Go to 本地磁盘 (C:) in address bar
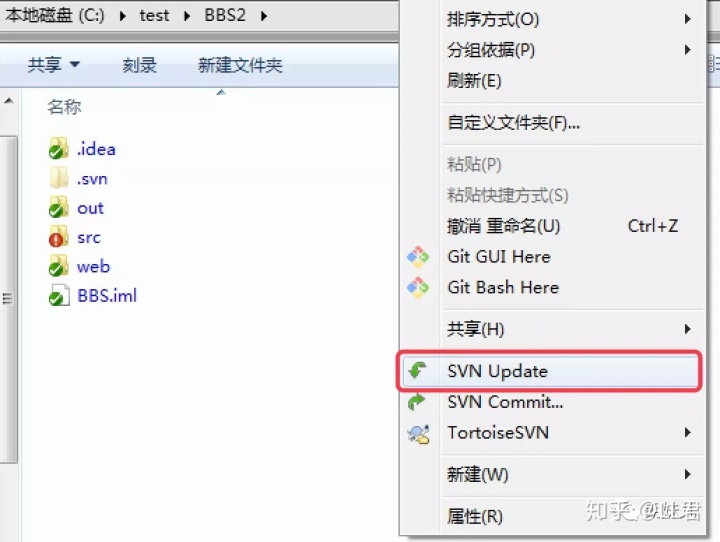Screen dimensions: 720x542 tap(55, 16)
